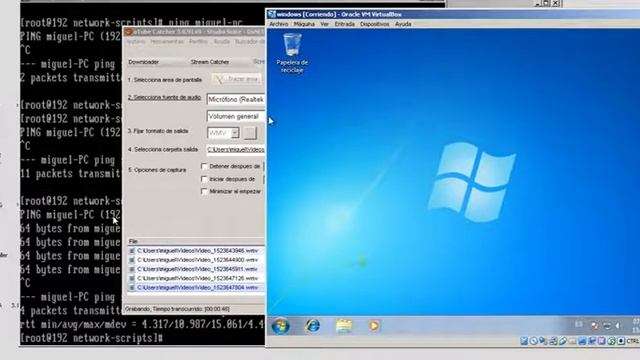Open the WMV output format dropdown
The width and height of the screenshot is (640, 360).
tap(235, 133)
